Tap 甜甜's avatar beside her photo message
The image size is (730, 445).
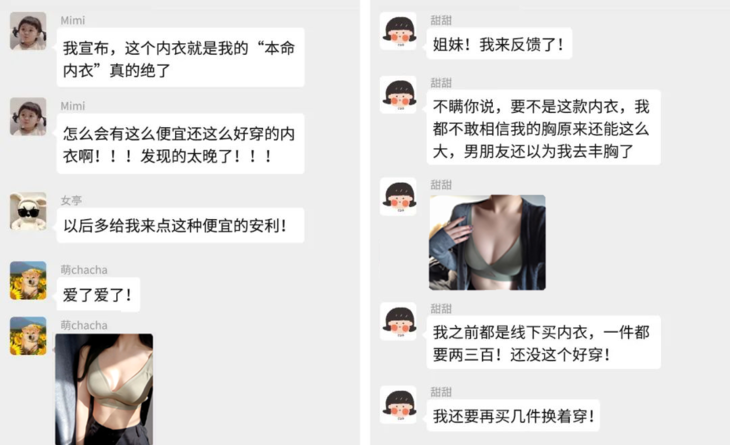(399, 196)
